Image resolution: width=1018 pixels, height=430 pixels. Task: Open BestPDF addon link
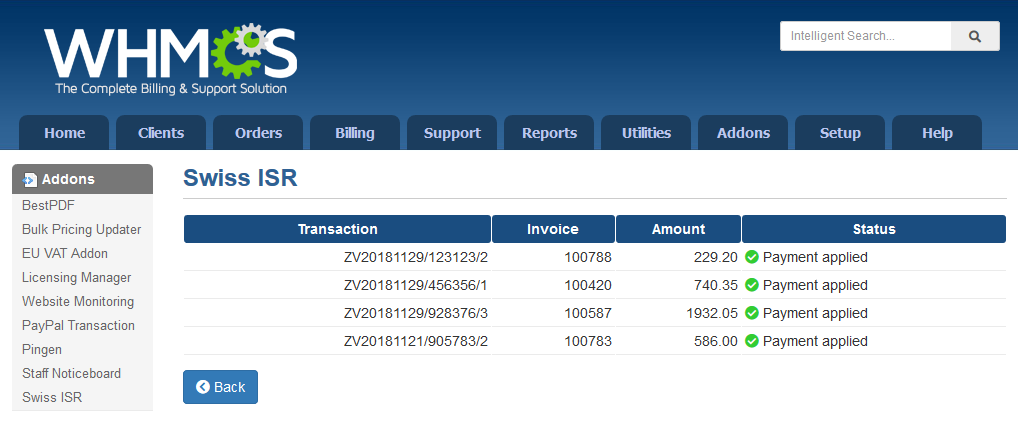[48, 205]
